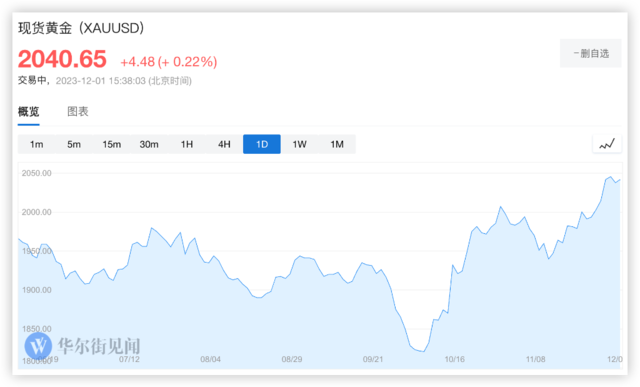
Task: Choose the 5m timeframe
Action: (74, 144)
